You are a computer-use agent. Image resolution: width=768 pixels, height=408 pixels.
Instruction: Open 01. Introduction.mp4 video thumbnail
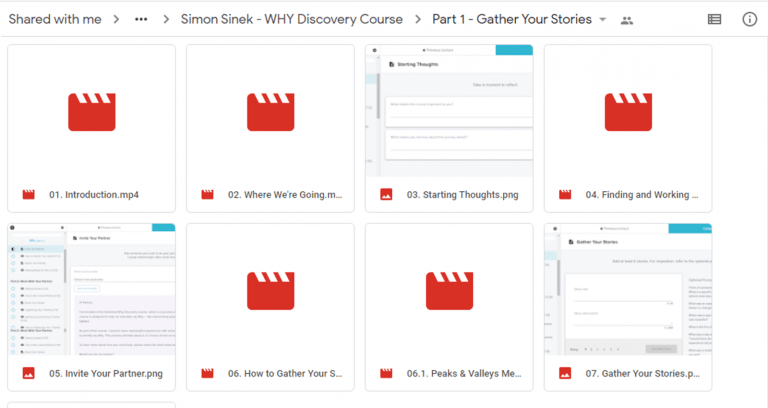coord(92,112)
